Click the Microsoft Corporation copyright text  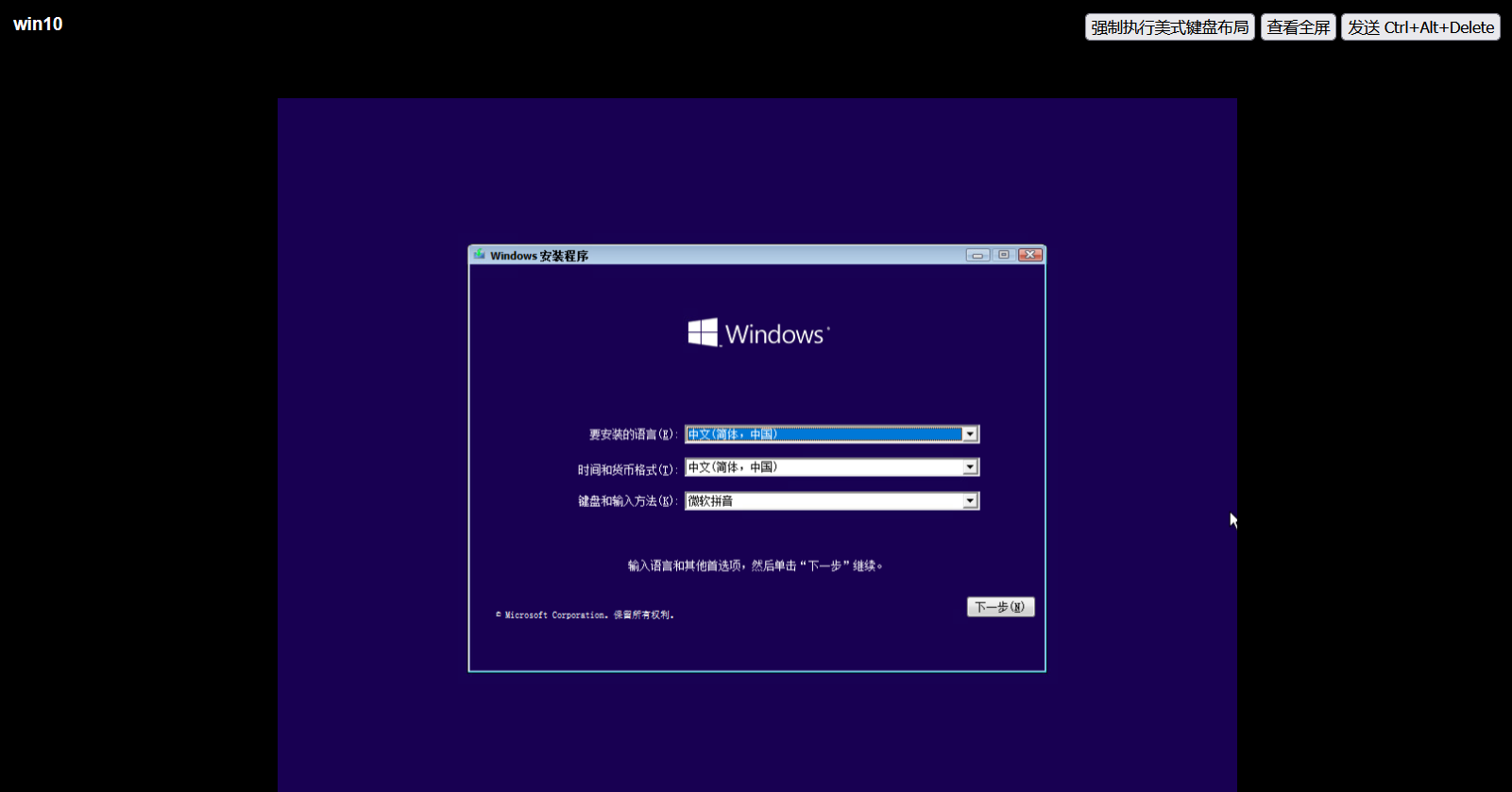click(586, 615)
